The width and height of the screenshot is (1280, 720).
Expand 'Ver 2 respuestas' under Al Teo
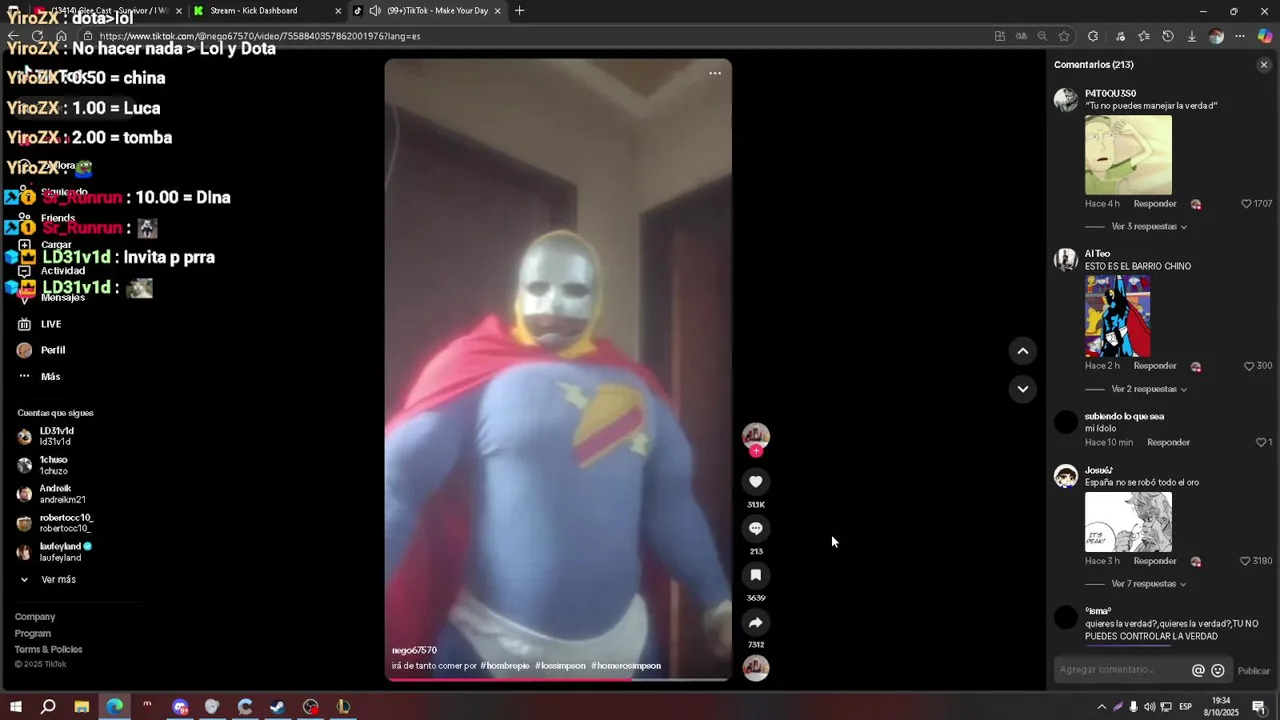(x=1149, y=389)
